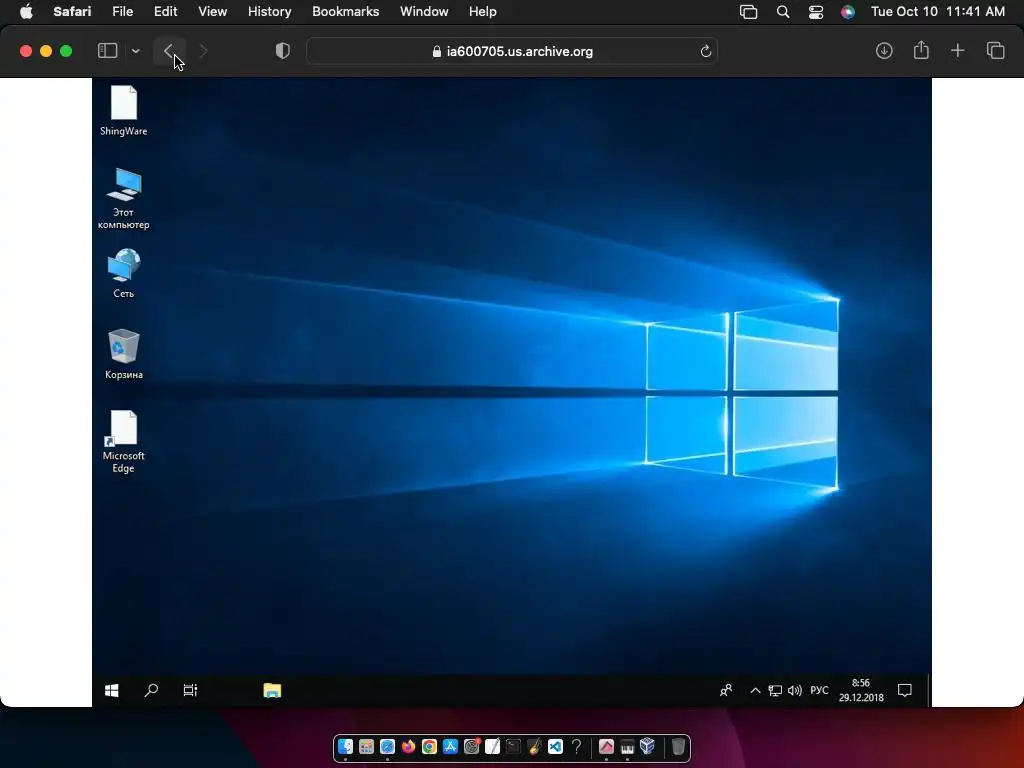The image size is (1024, 768).
Task: Open TextEdit from the Dock
Action: pyautogui.click(x=492, y=746)
